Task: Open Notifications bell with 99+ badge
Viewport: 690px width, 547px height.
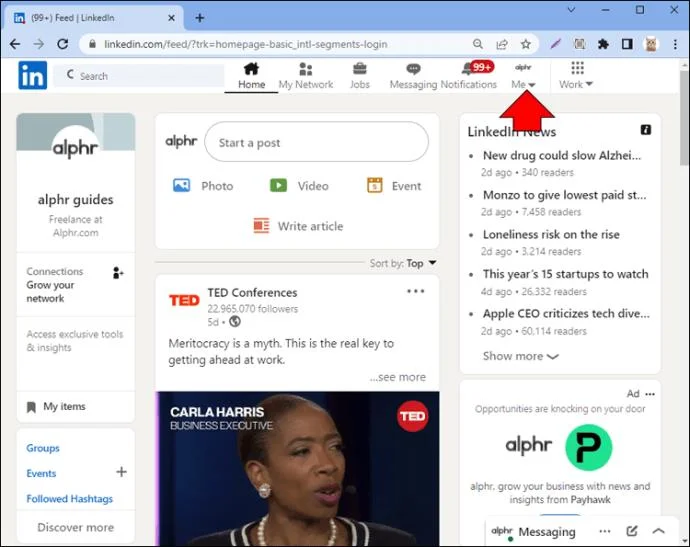Action: point(477,68)
